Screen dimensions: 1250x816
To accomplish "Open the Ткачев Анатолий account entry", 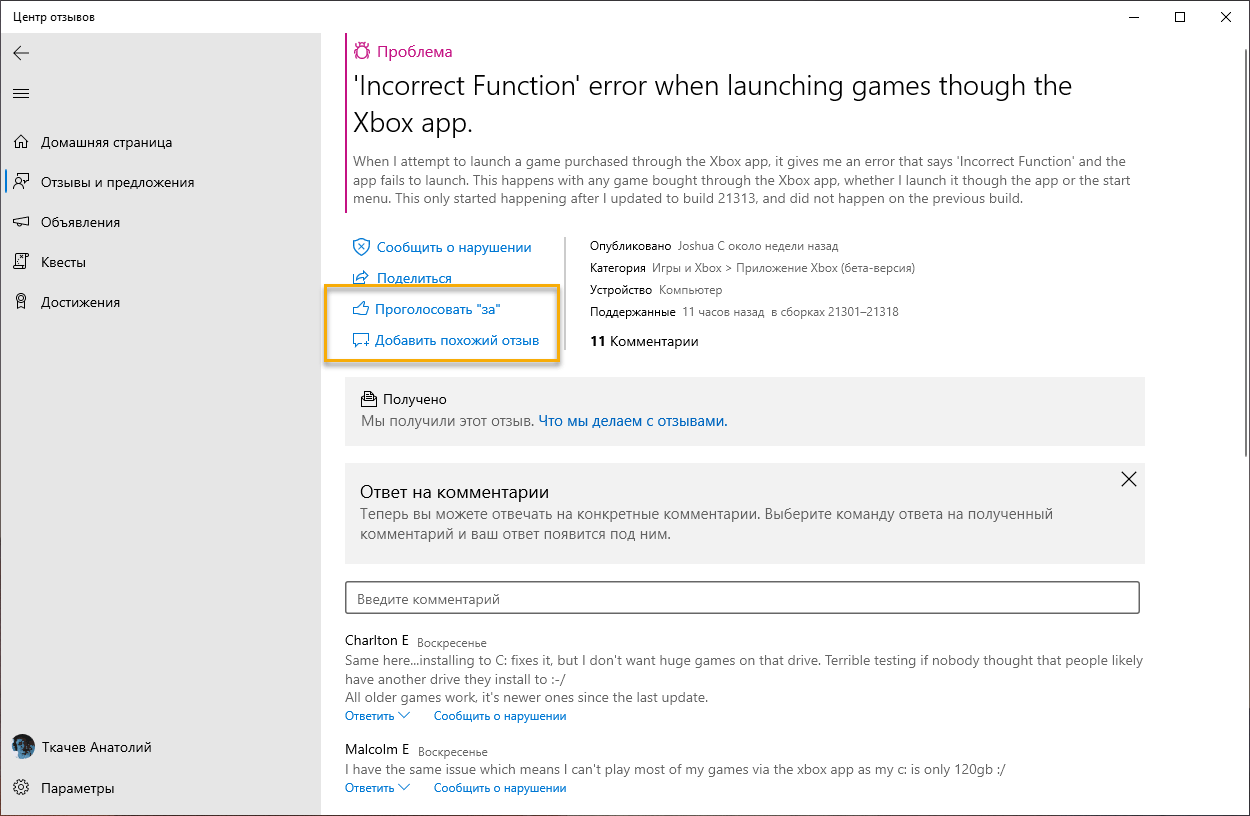I will (x=96, y=747).
